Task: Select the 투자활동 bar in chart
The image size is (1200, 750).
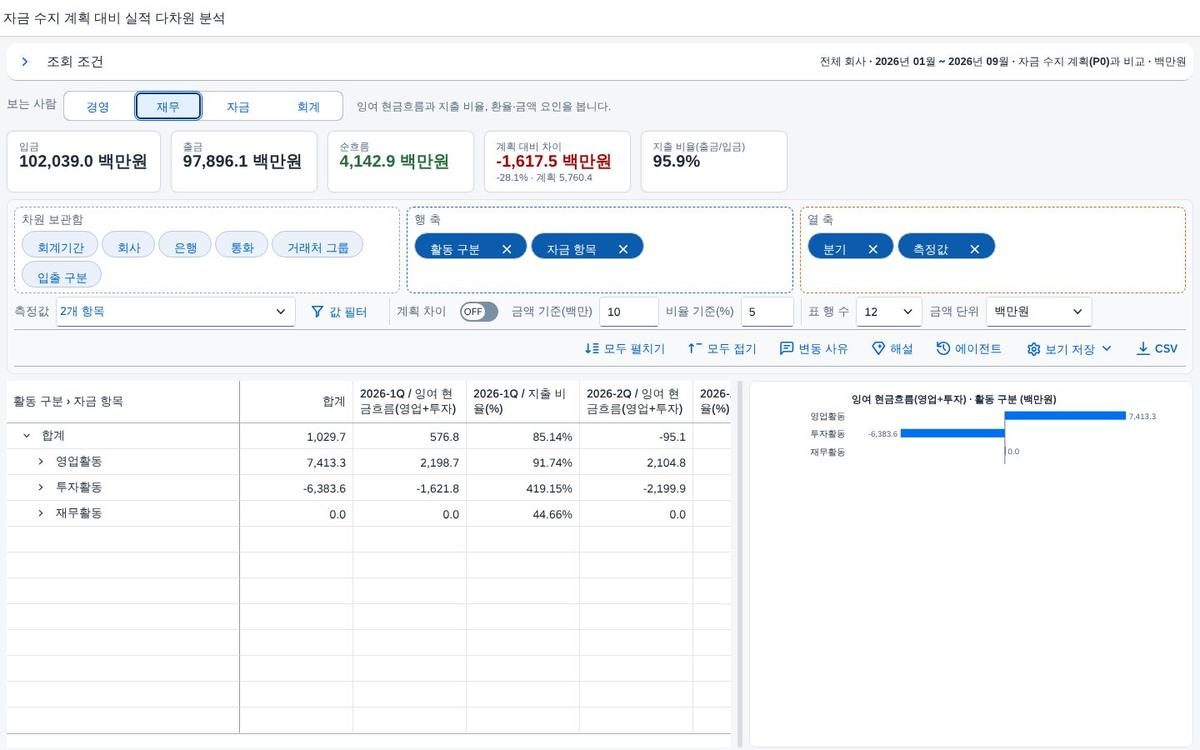Action: [x=952, y=434]
